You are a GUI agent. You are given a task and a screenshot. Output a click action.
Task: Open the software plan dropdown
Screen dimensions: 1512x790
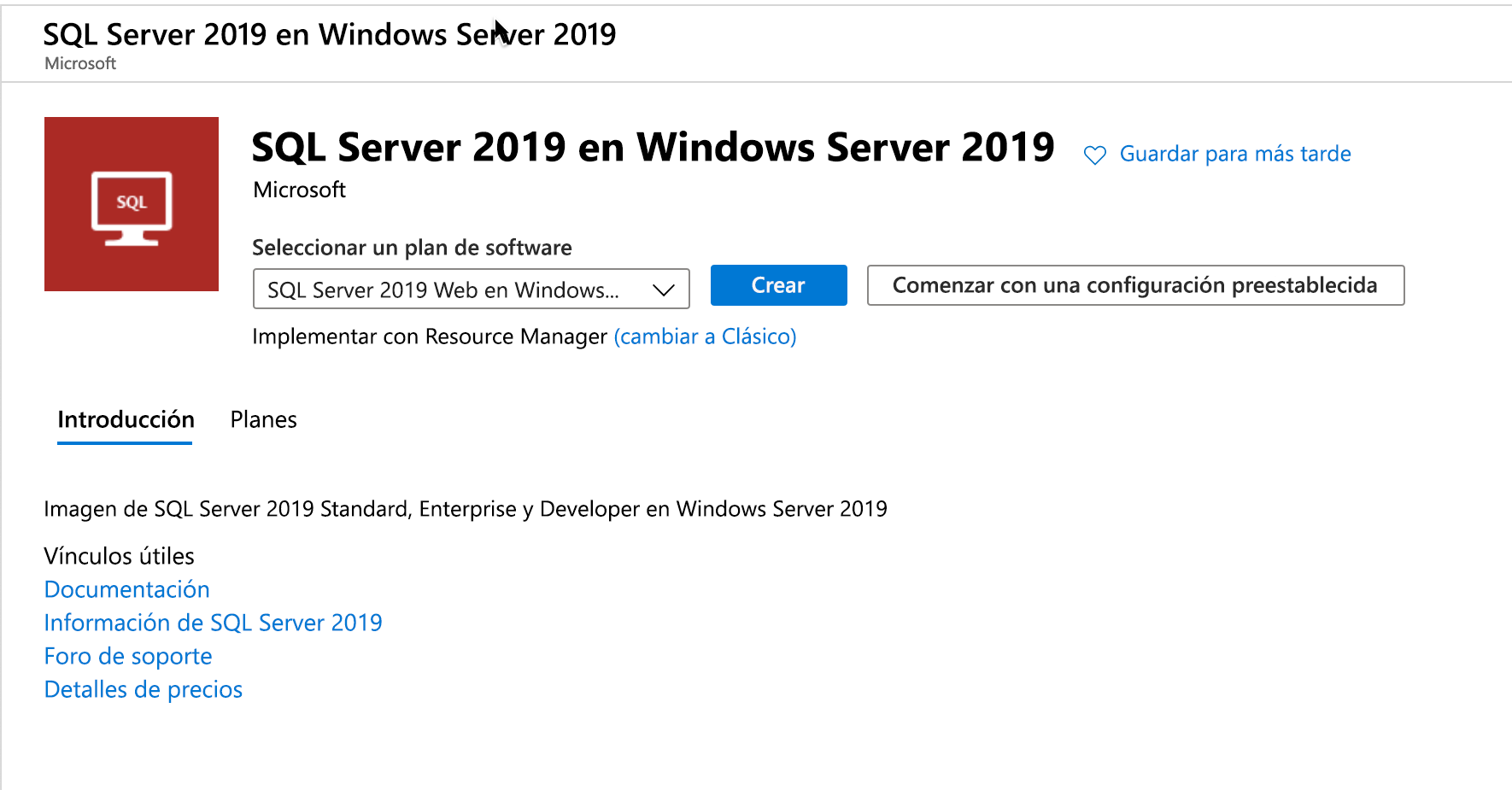click(x=471, y=289)
